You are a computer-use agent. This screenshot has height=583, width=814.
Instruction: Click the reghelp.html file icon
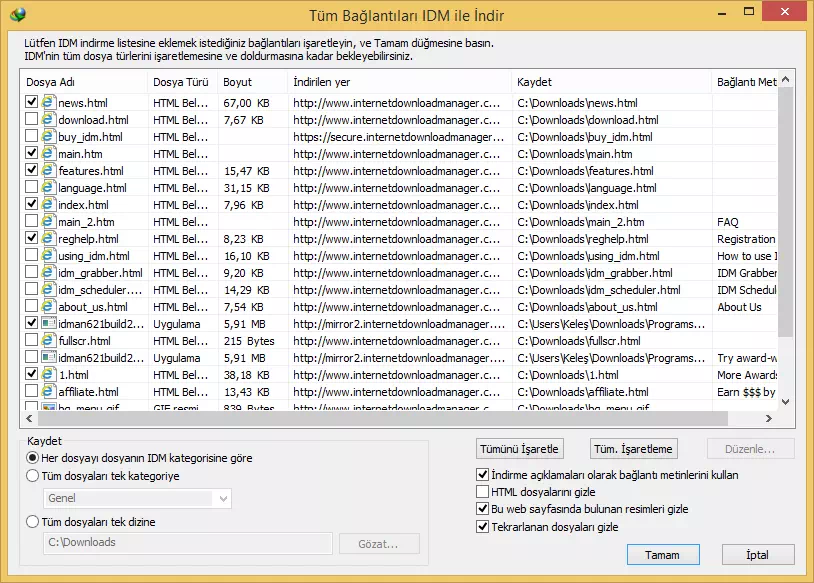point(48,238)
